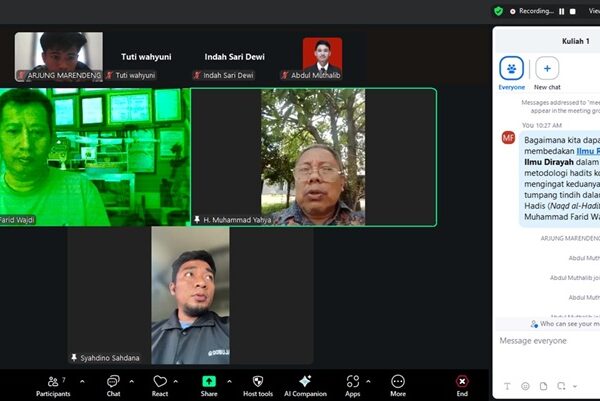
Task: Select ARJUNG MARENDENG video thumbnail
Action: point(59,56)
